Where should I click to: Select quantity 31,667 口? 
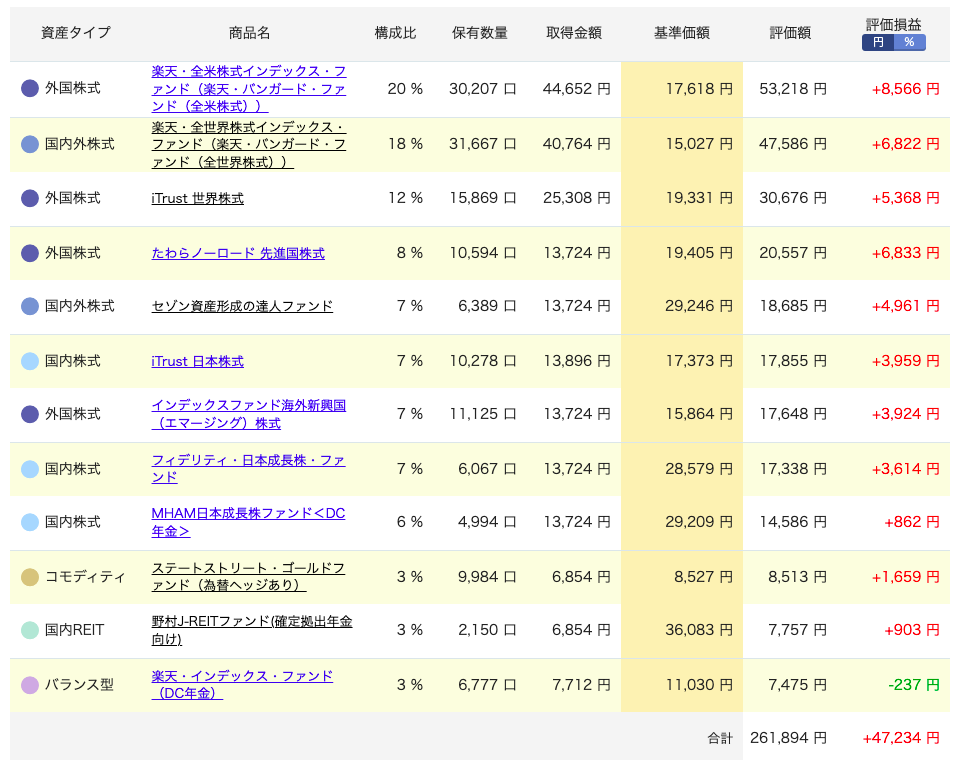tap(482, 144)
